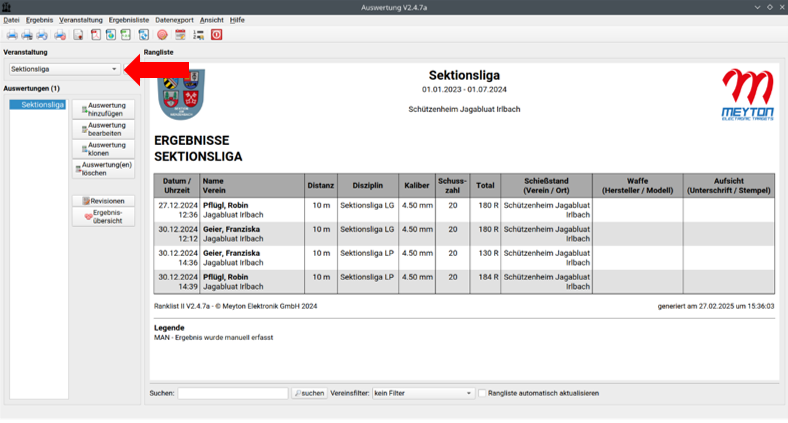Open the Veranstaltung dropdown showing Sektionsliga

tap(64, 69)
